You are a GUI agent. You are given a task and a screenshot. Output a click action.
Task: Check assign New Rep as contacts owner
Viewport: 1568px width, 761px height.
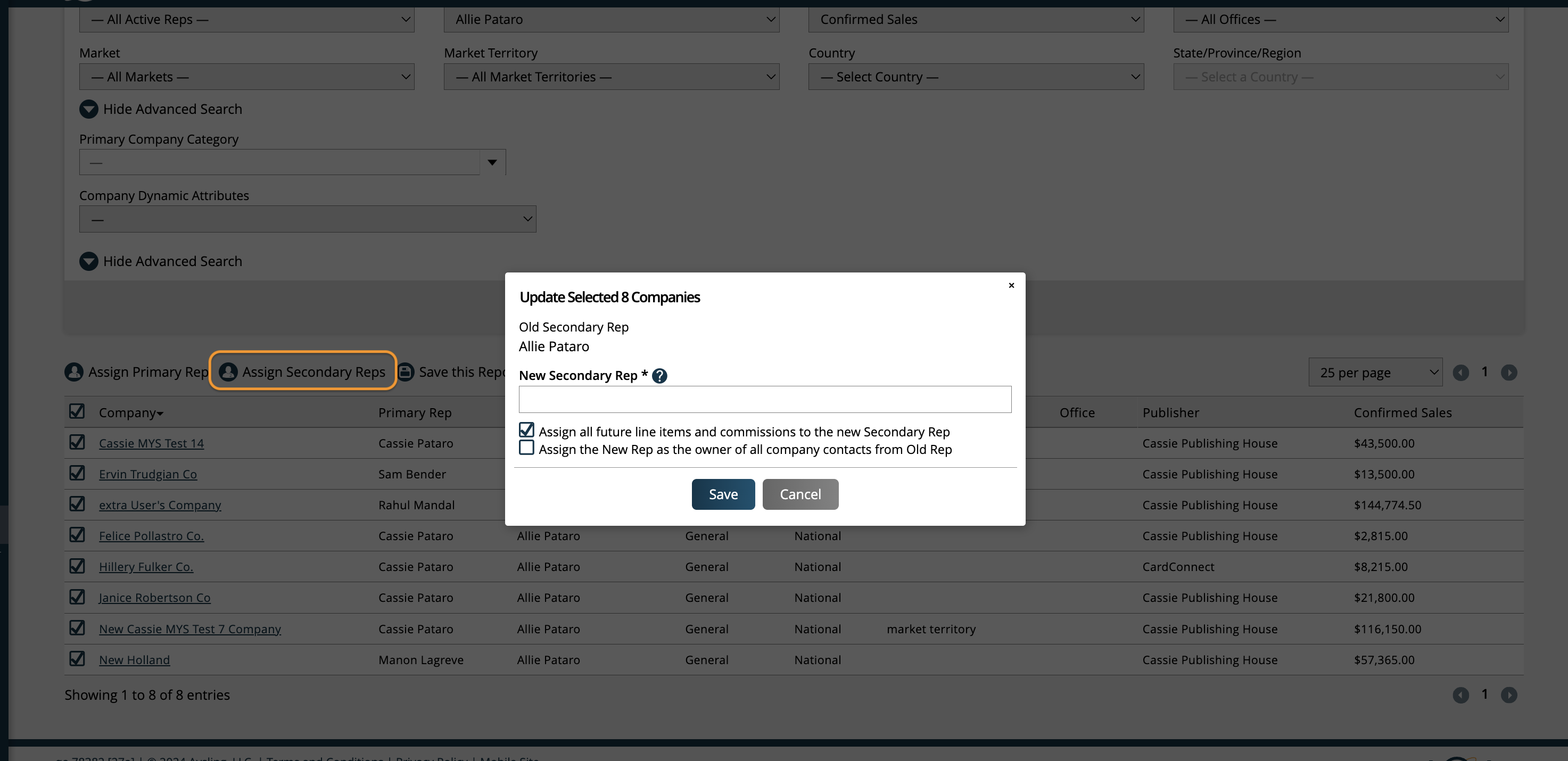(x=526, y=448)
